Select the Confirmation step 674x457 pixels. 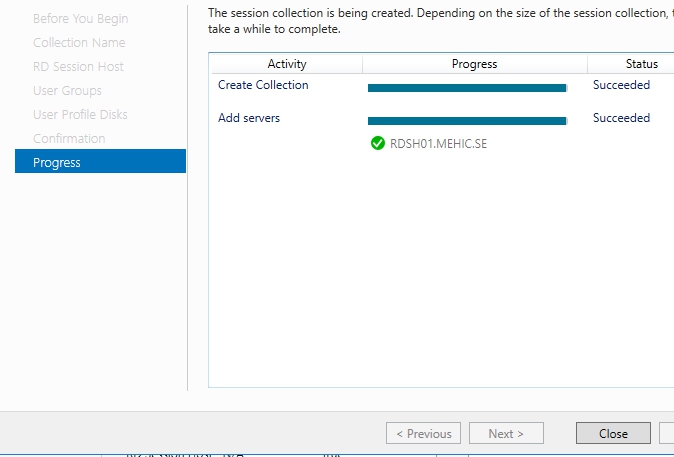(x=69, y=139)
